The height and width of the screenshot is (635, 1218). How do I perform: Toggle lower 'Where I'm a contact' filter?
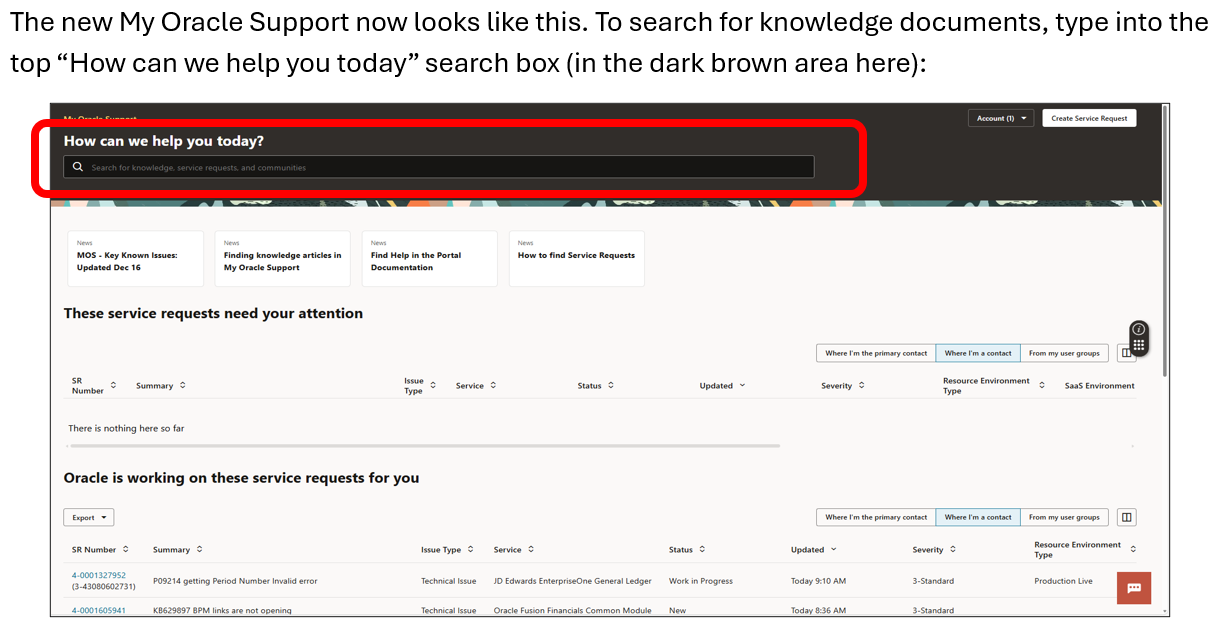pyautogui.click(x=977, y=517)
